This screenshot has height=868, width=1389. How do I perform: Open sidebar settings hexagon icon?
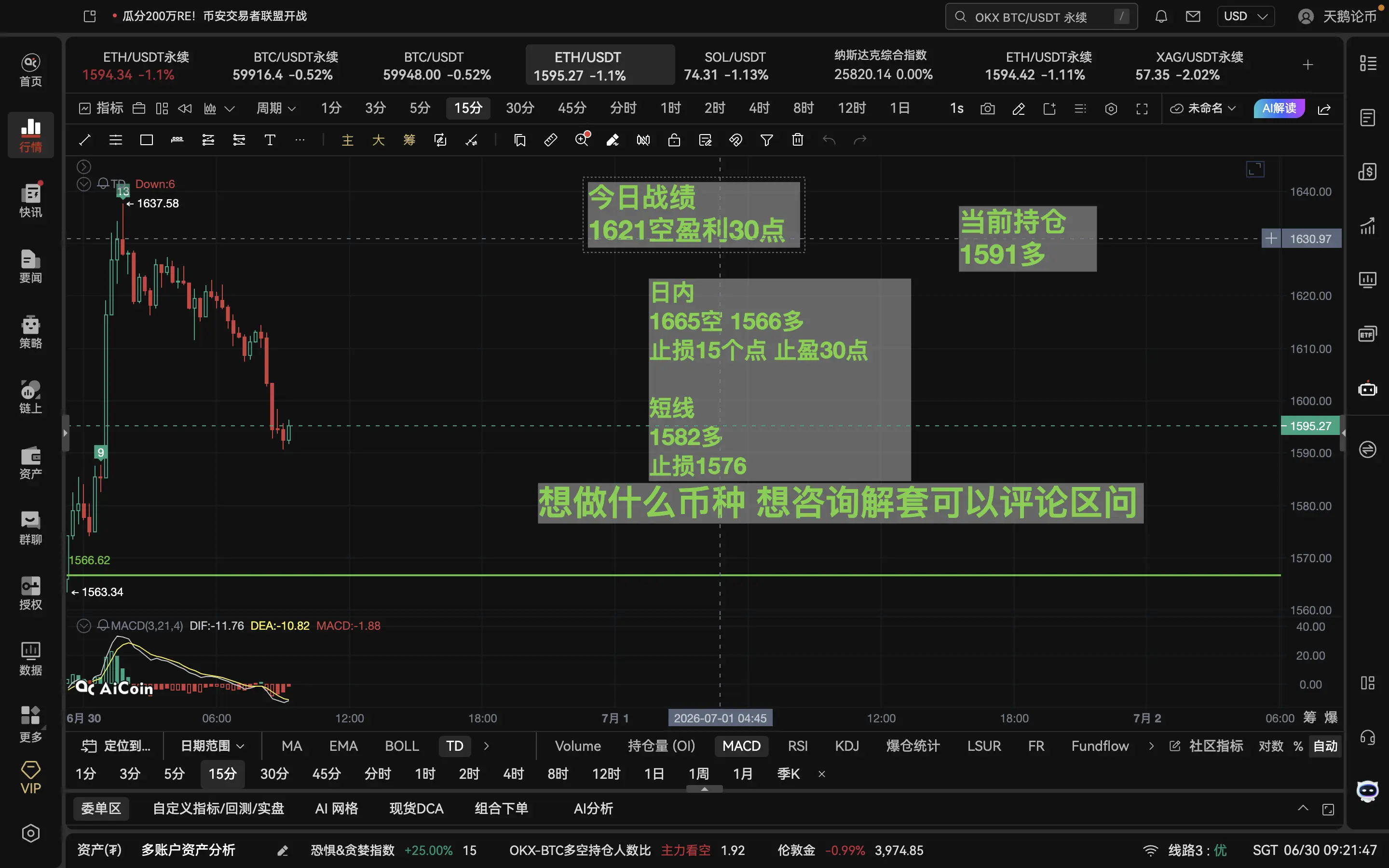30,833
